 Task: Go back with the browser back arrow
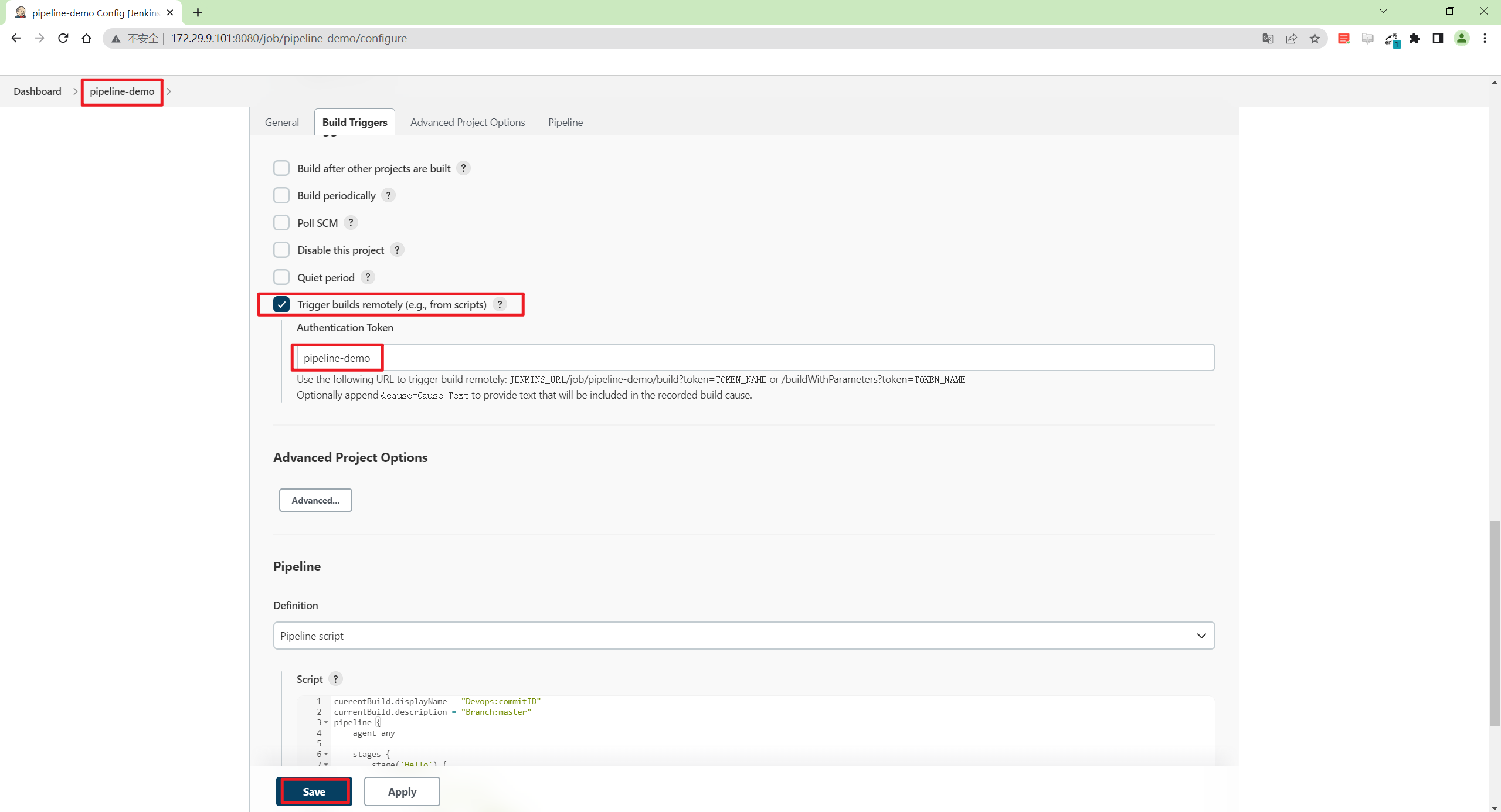tap(16, 38)
